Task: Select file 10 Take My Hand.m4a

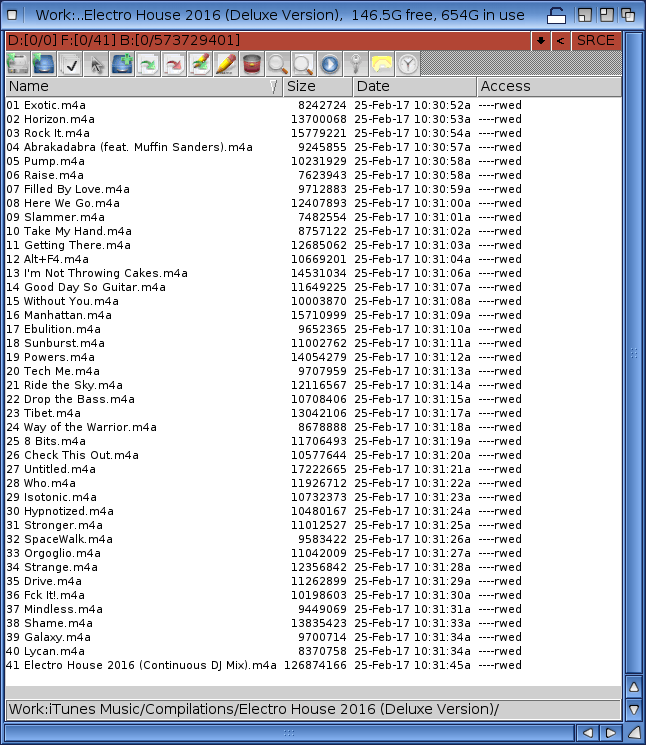Action: coord(69,231)
